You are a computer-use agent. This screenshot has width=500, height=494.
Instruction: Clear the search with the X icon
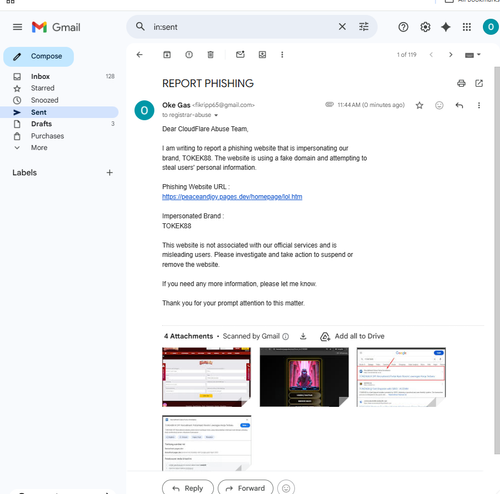pyautogui.click(x=342, y=27)
